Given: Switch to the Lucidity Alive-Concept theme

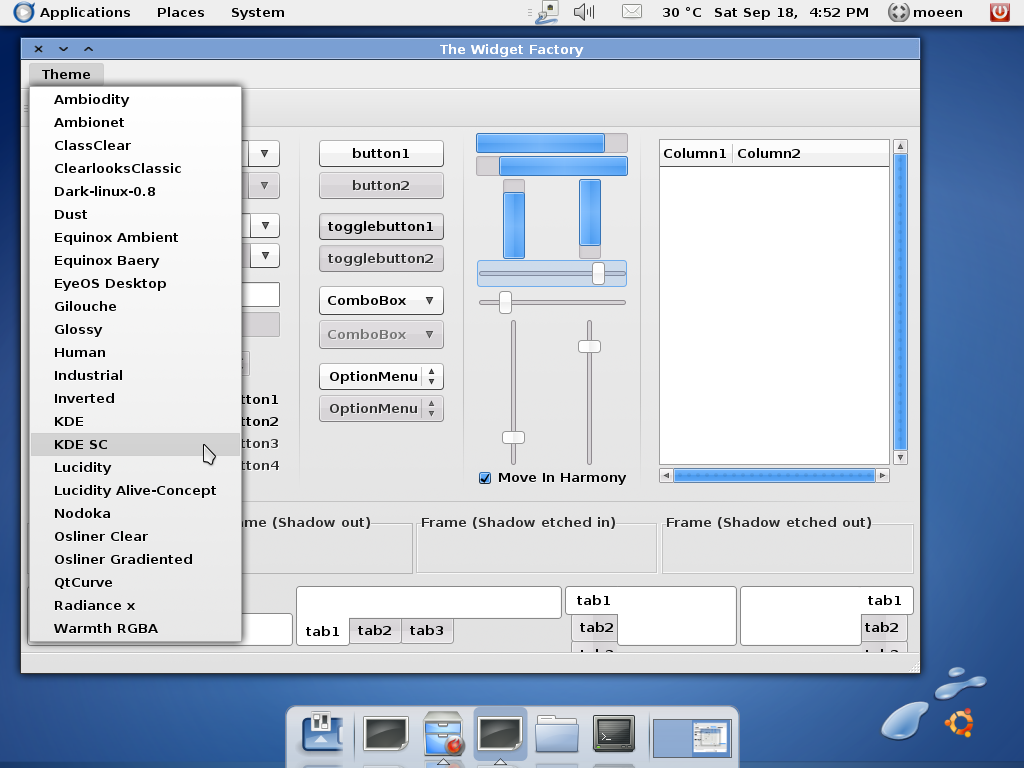Looking at the screenshot, I should [136, 490].
